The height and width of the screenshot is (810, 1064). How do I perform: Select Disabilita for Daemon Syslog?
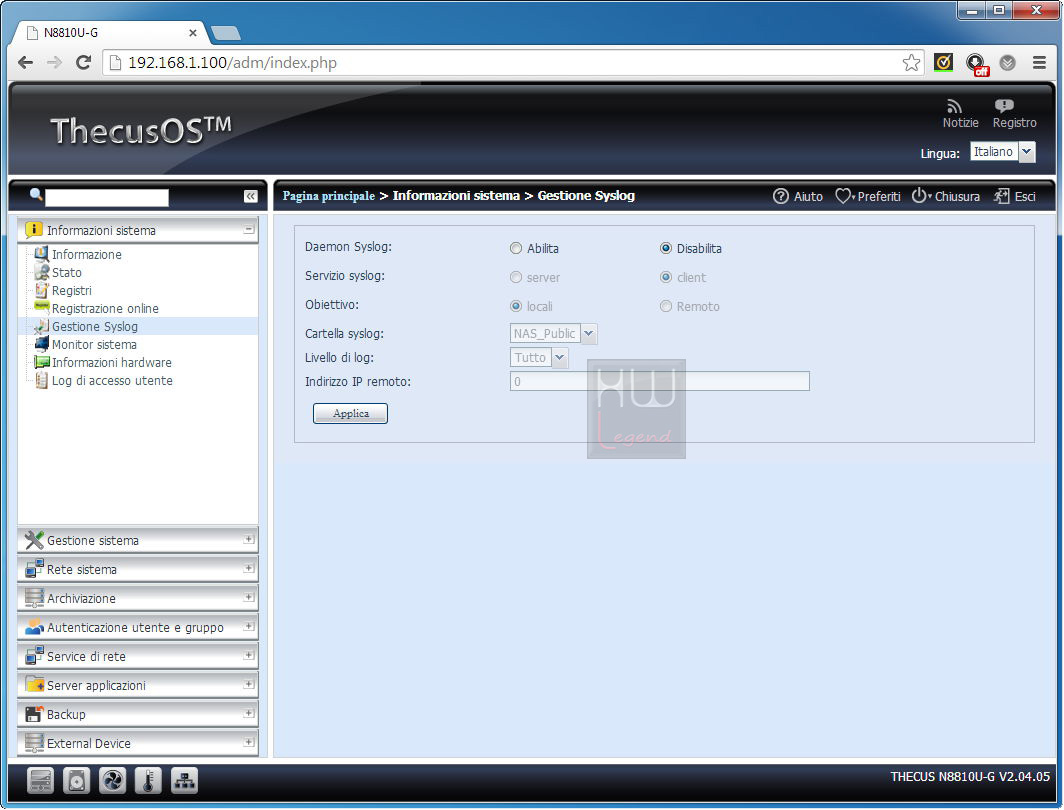click(666, 248)
